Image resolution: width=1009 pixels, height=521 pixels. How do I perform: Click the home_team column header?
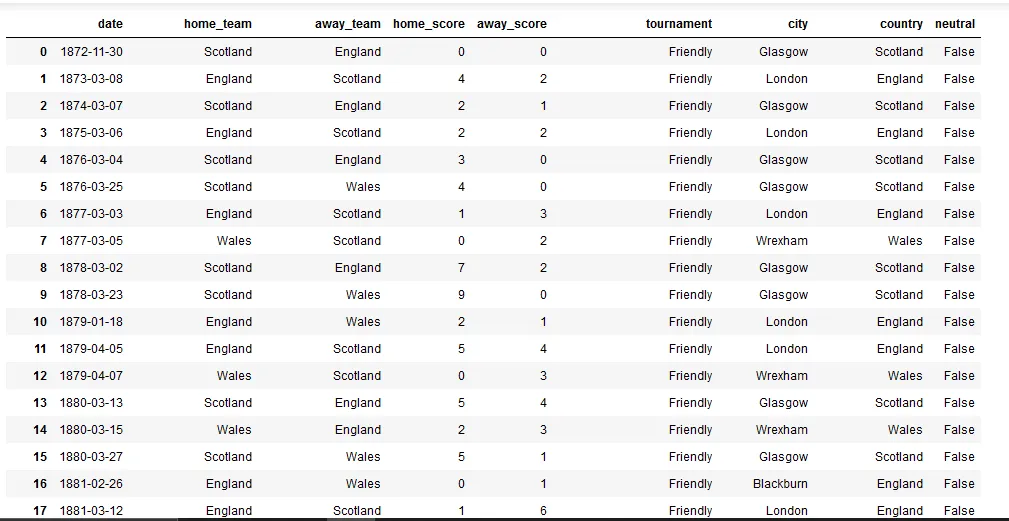(x=218, y=24)
